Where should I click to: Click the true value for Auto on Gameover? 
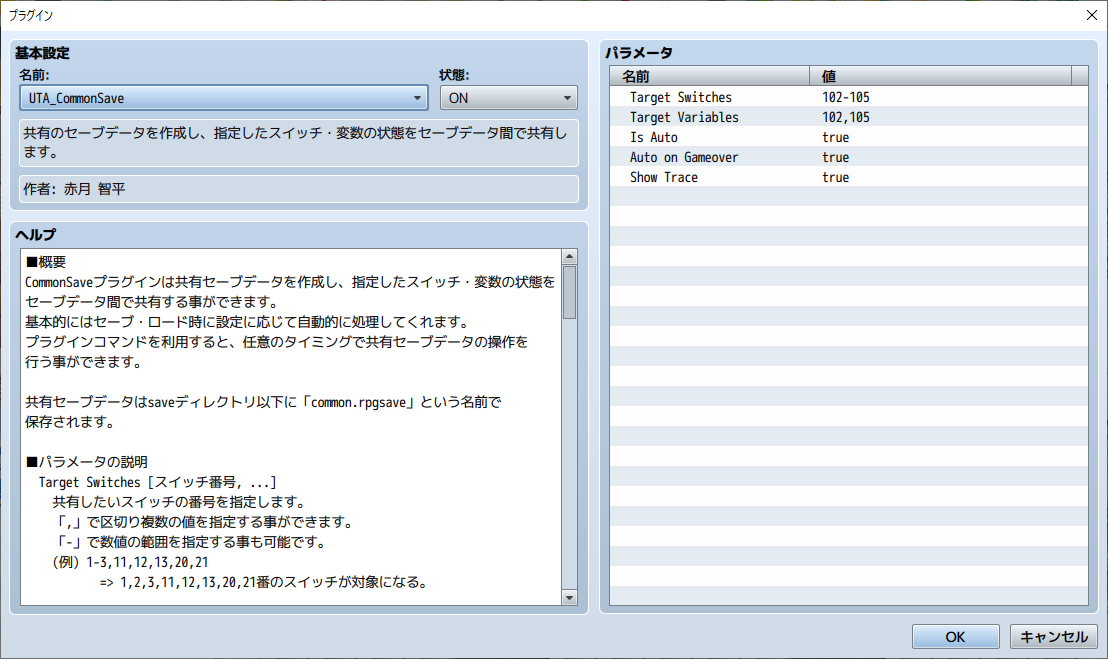pos(835,158)
